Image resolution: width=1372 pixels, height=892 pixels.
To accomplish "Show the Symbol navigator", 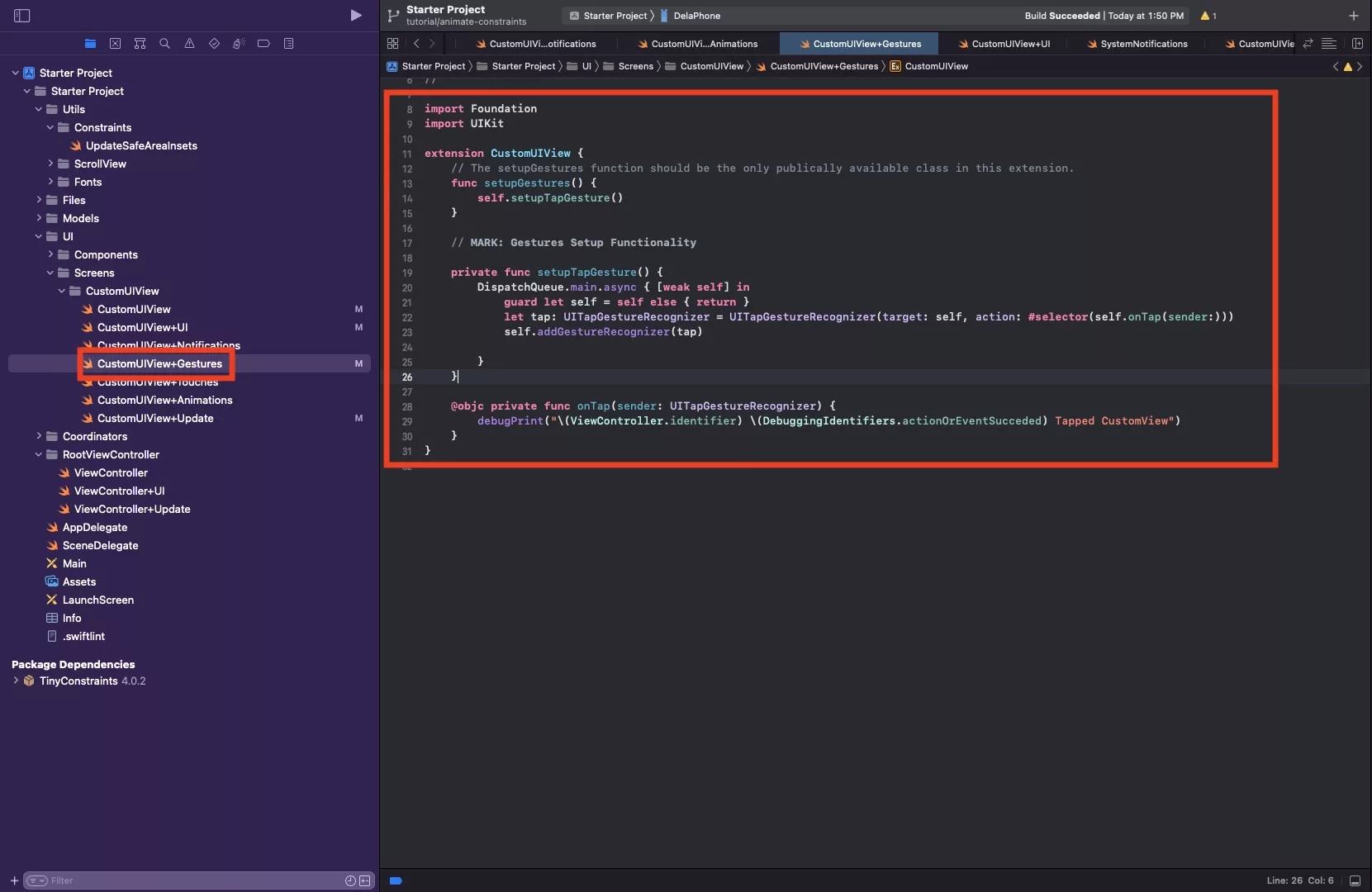I will (x=140, y=44).
